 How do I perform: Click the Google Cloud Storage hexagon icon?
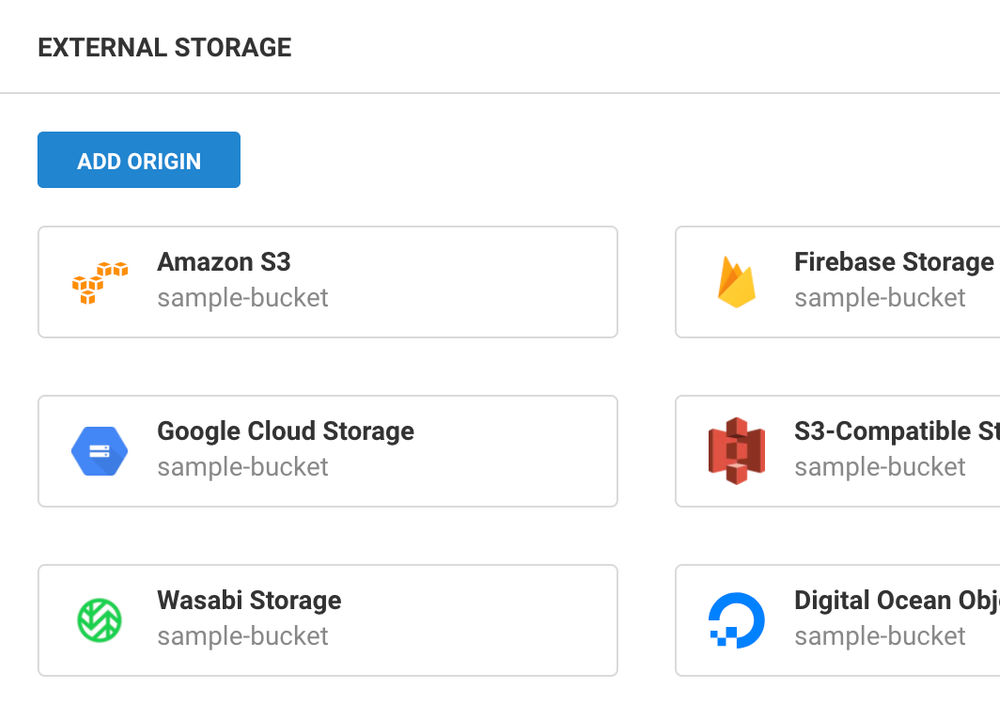tap(98, 451)
